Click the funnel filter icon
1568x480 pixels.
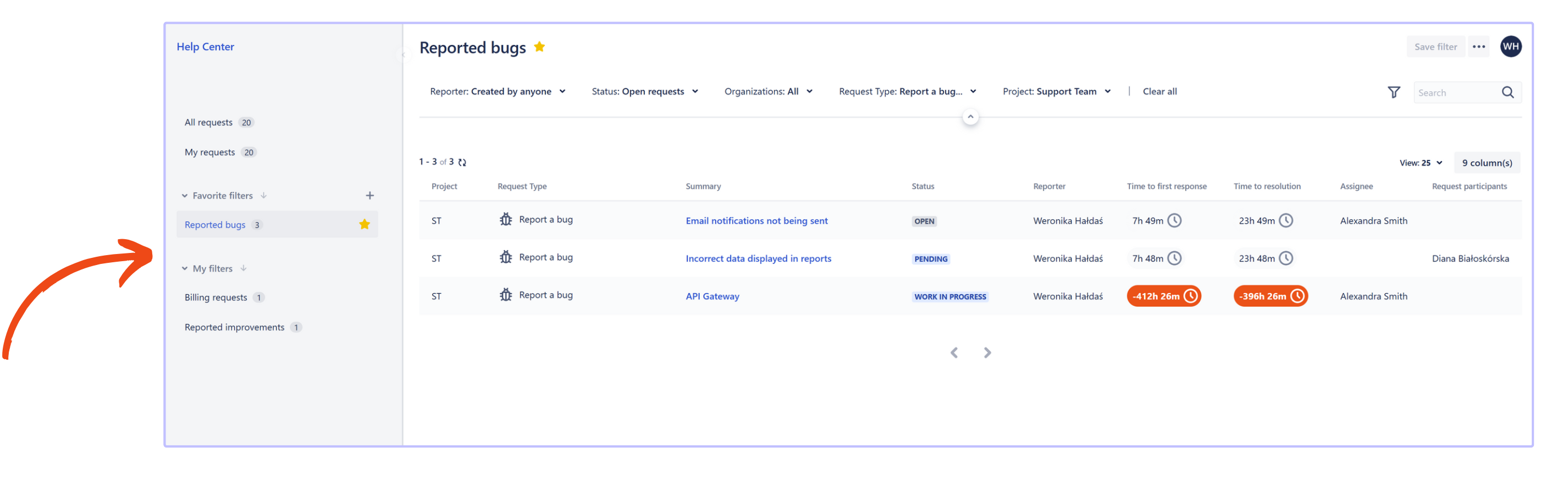point(1393,92)
